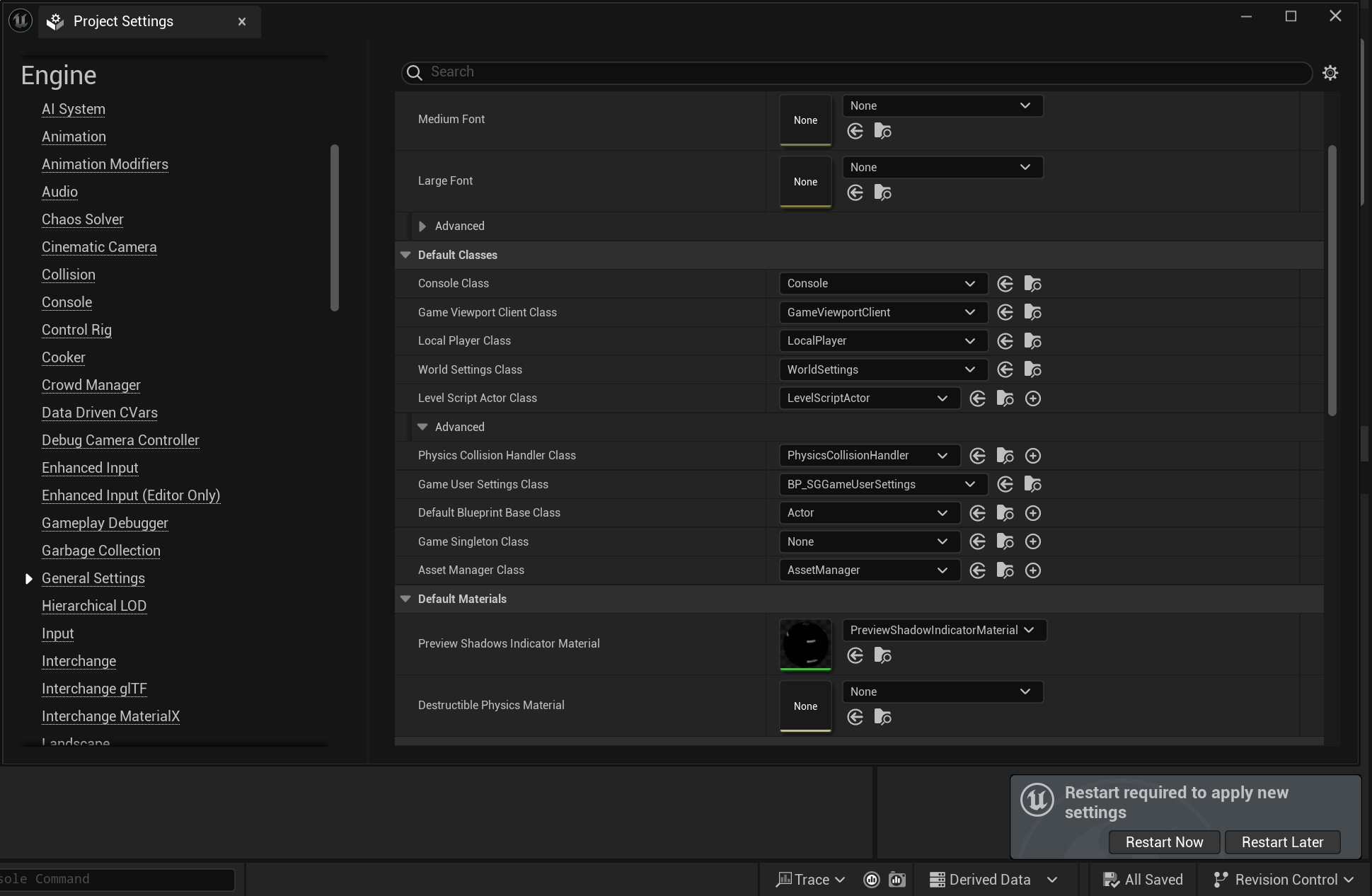
Task: Click the Restart Later button
Action: click(1282, 842)
